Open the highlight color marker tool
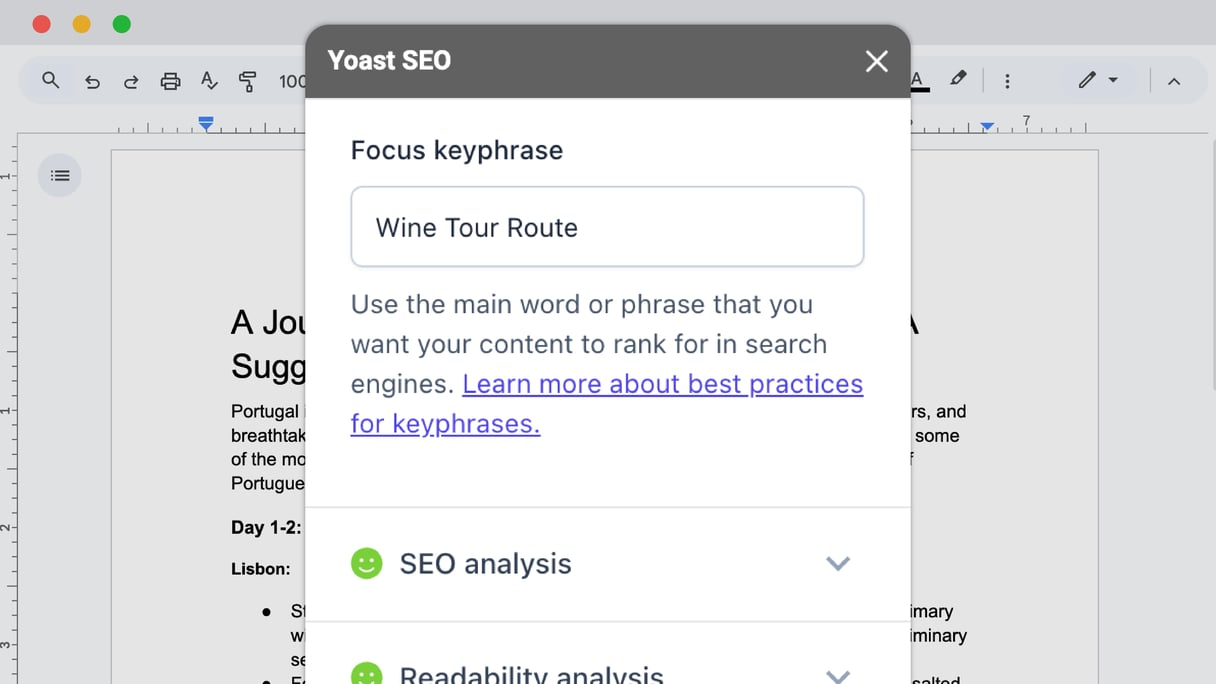Image resolution: width=1216 pixels, height=684 pixels. (x=958, y=78)
